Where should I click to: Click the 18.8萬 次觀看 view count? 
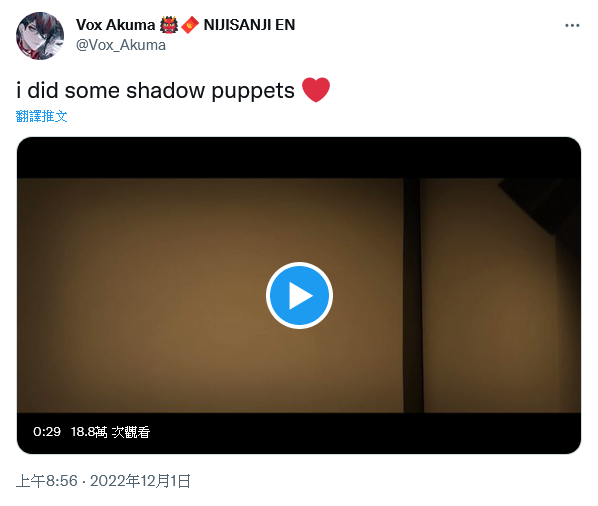(x=110, y=432)
